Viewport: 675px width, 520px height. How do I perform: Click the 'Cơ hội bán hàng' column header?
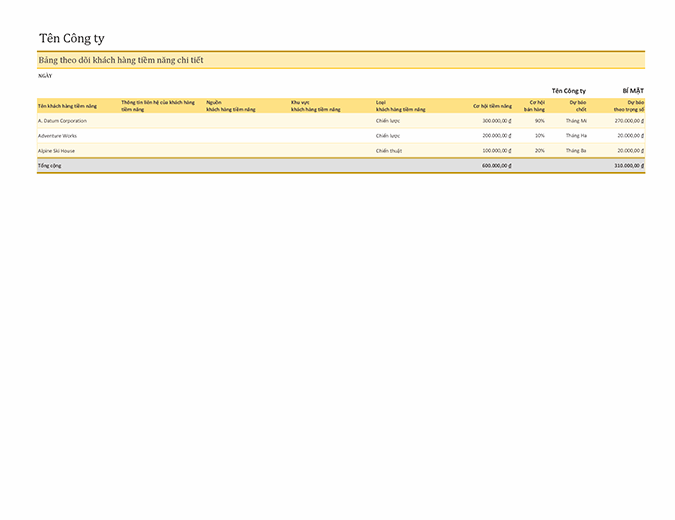point(535,105)
